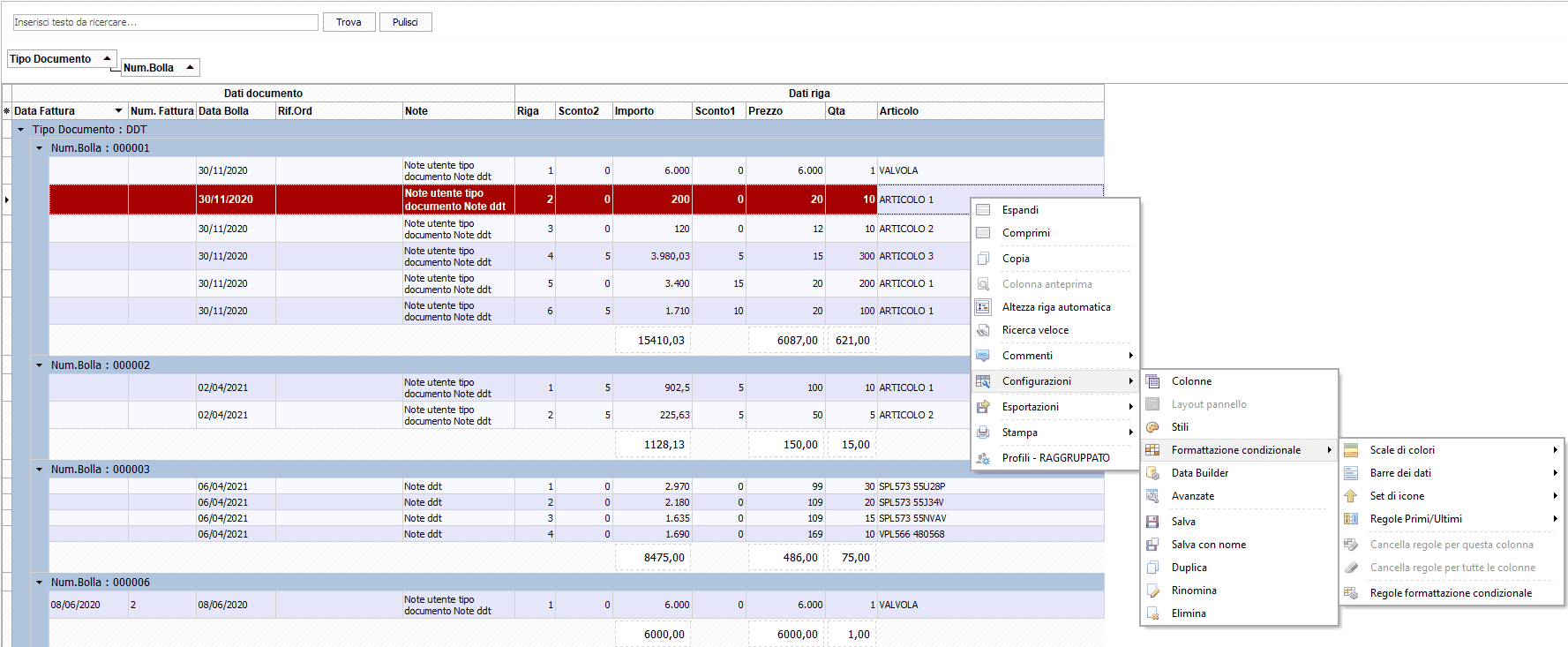This screenshot has width=1568, height=647.
Task: Click the Duplica icon
Action: pos(1152,568)
